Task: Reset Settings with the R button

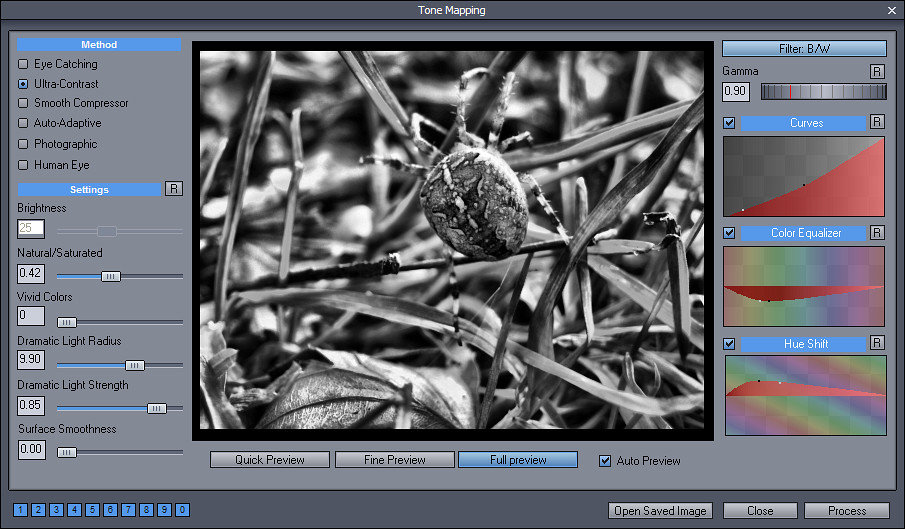Action: click(174, 189)
